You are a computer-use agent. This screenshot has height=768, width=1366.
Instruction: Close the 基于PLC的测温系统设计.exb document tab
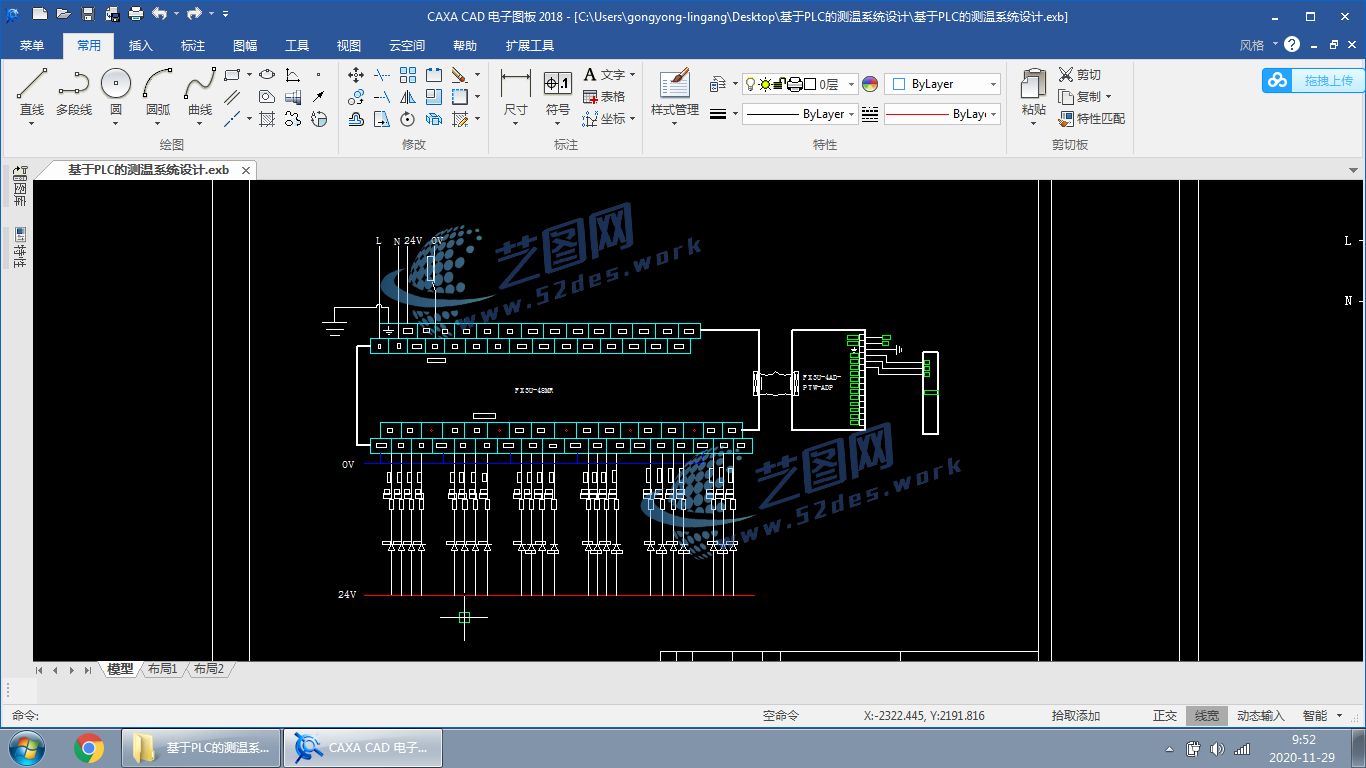tap(246, 170)
